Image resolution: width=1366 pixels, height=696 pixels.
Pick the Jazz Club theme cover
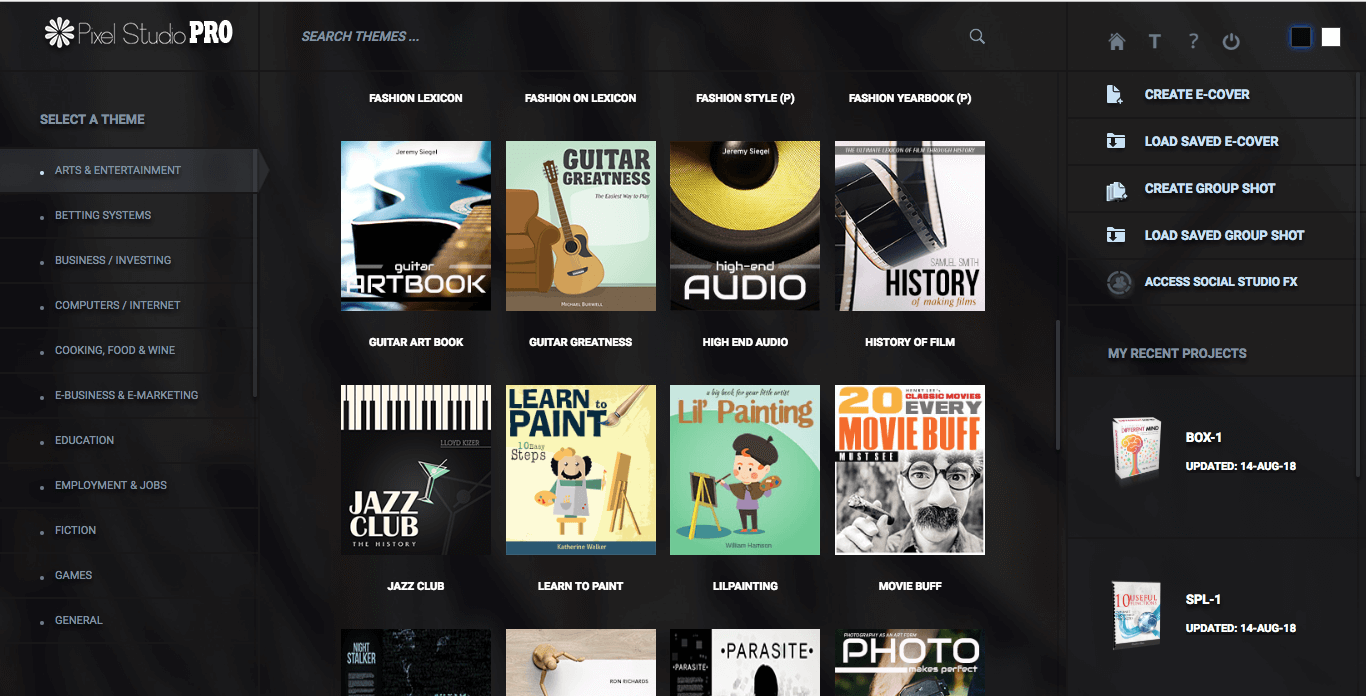[416, 470]
